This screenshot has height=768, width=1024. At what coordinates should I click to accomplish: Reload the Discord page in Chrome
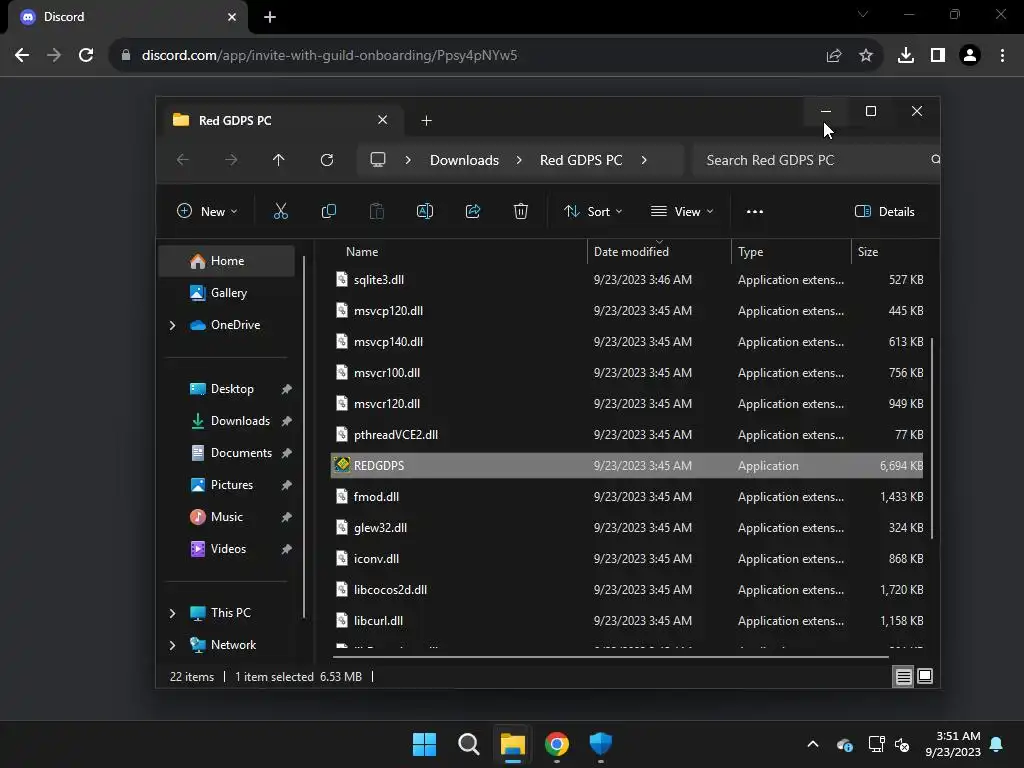point(86,56)
